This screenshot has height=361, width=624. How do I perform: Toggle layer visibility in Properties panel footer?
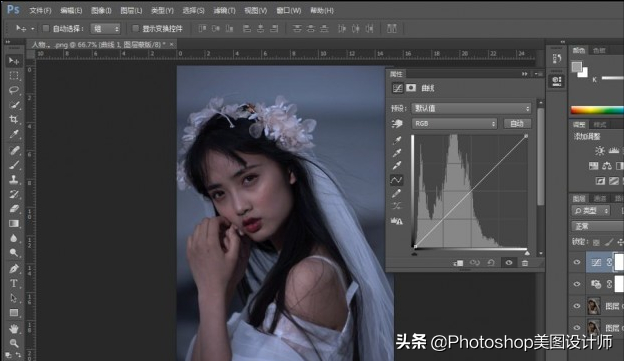(509, 263)
